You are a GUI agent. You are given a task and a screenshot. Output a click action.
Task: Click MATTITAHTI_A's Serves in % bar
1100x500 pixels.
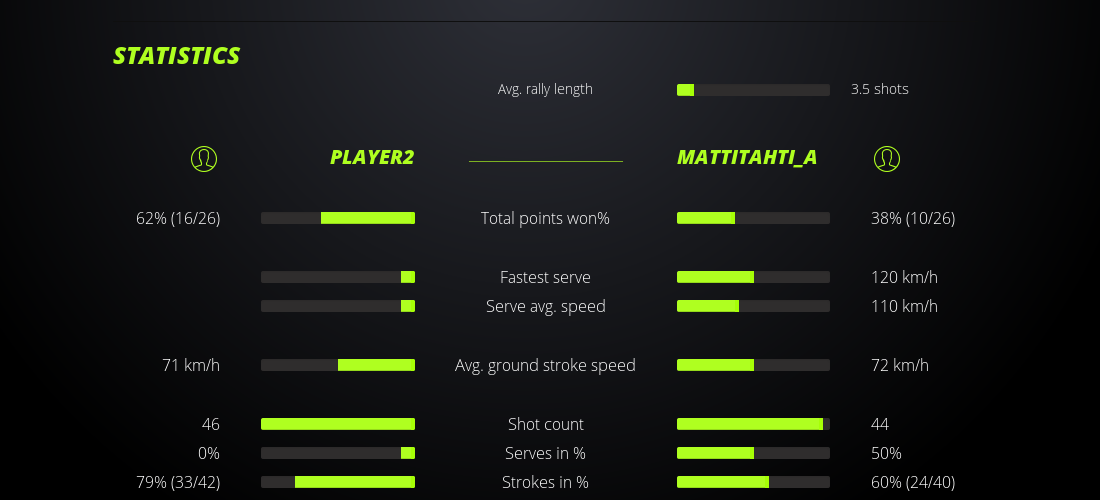click(753, 453)
